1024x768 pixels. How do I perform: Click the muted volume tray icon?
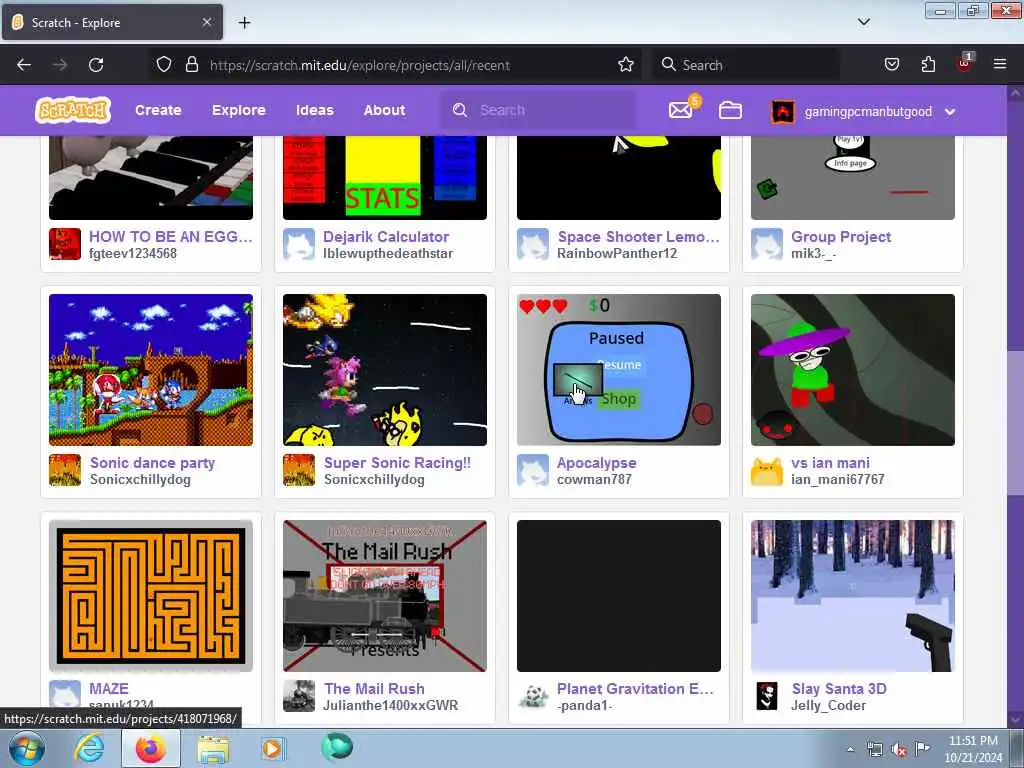899,749
